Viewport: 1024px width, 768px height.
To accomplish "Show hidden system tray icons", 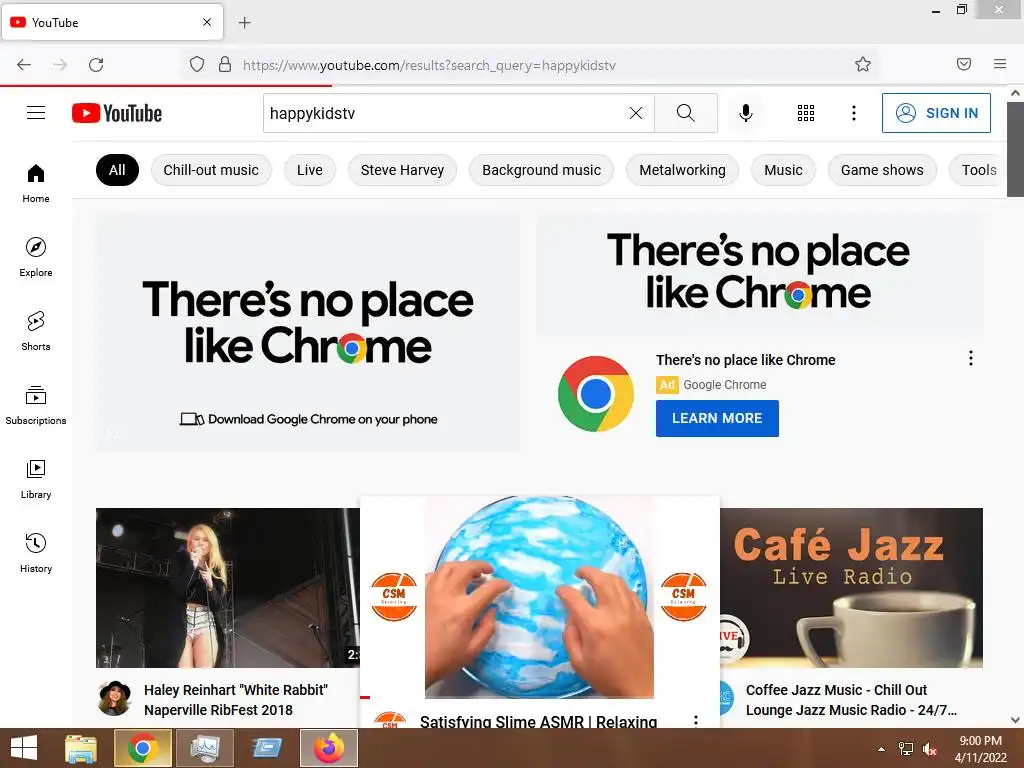I will tap(882, 749).
